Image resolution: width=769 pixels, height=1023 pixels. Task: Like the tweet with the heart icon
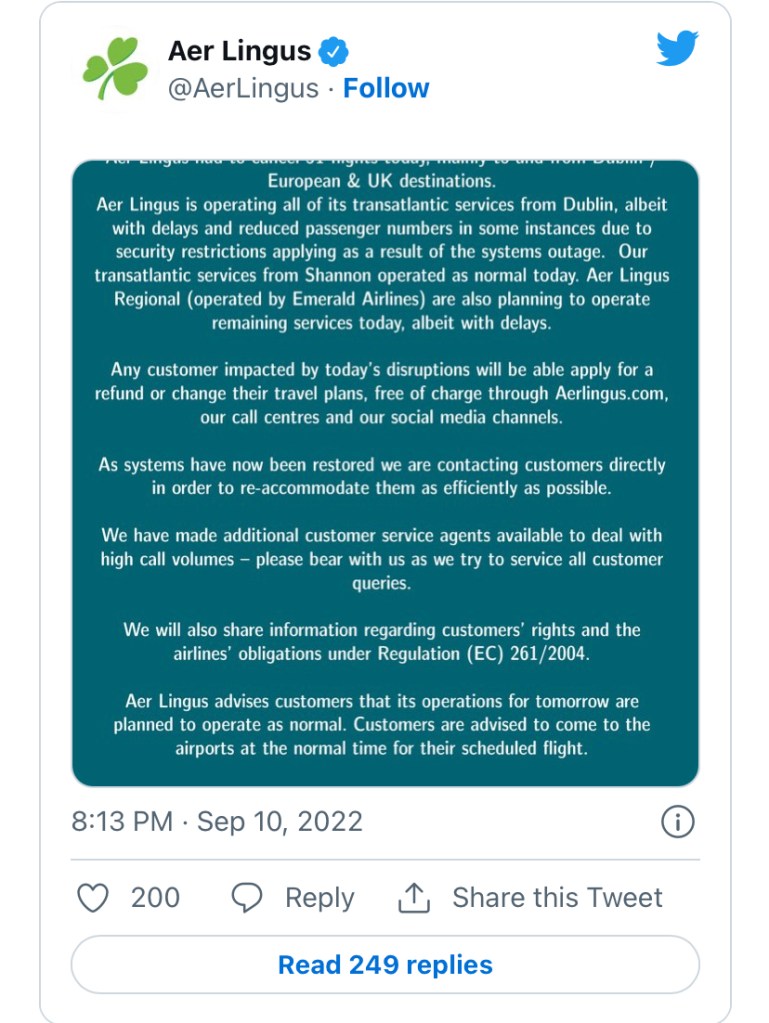point(93,898)
